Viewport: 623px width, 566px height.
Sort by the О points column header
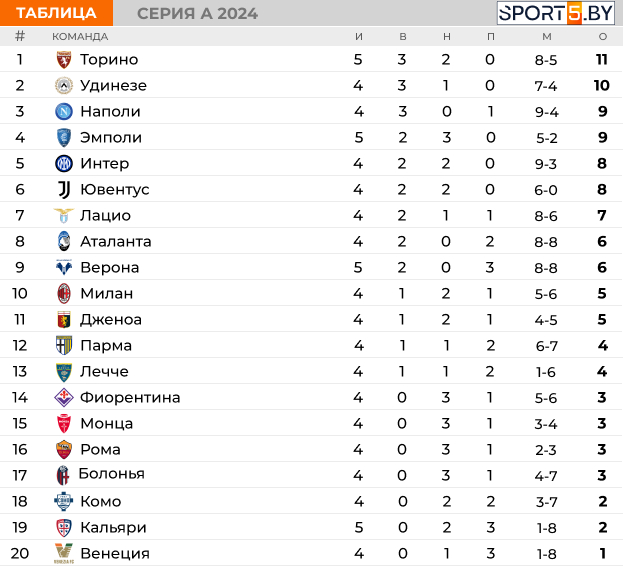click(603, 37)
